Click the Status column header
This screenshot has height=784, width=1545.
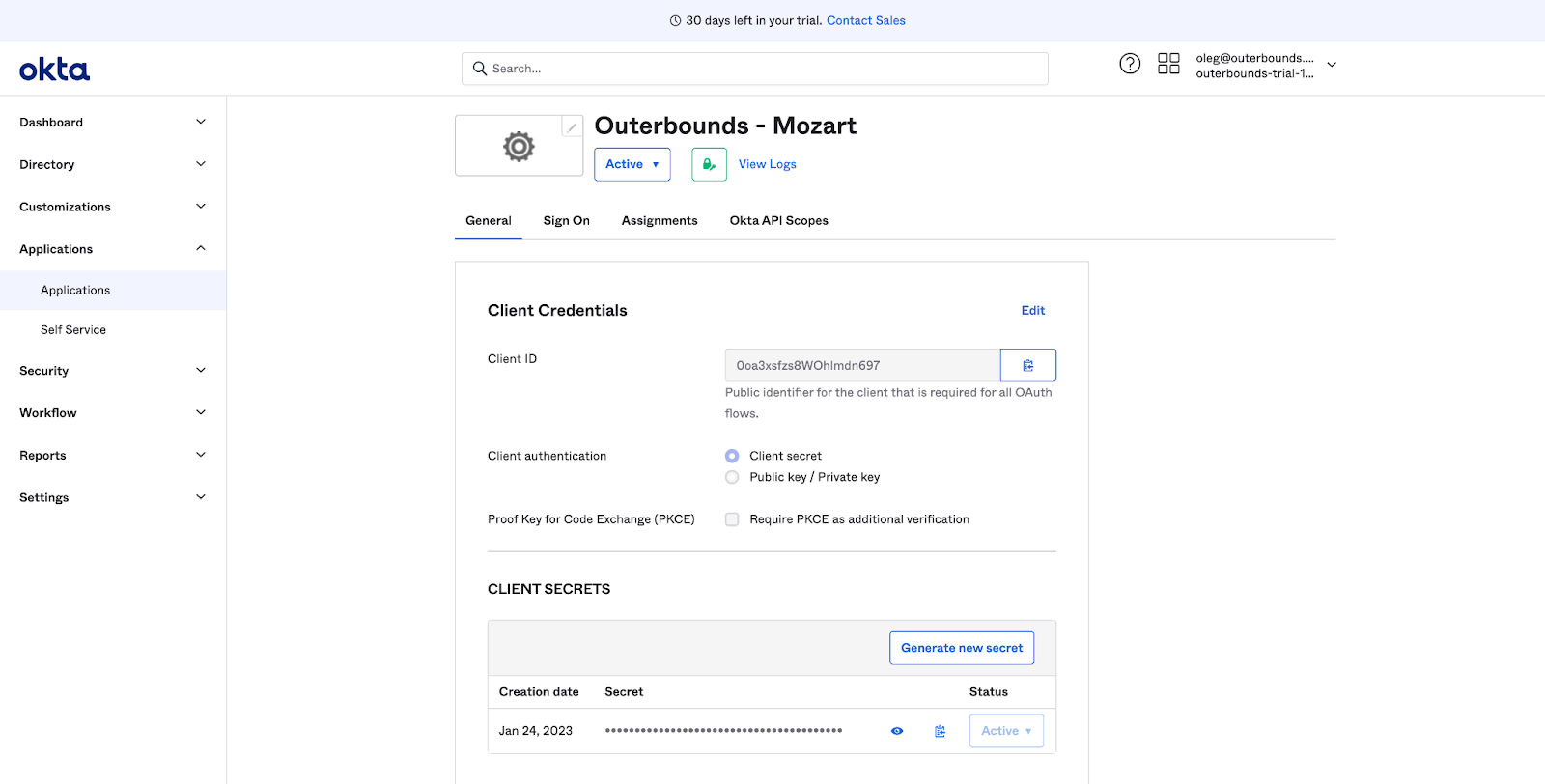989,692
